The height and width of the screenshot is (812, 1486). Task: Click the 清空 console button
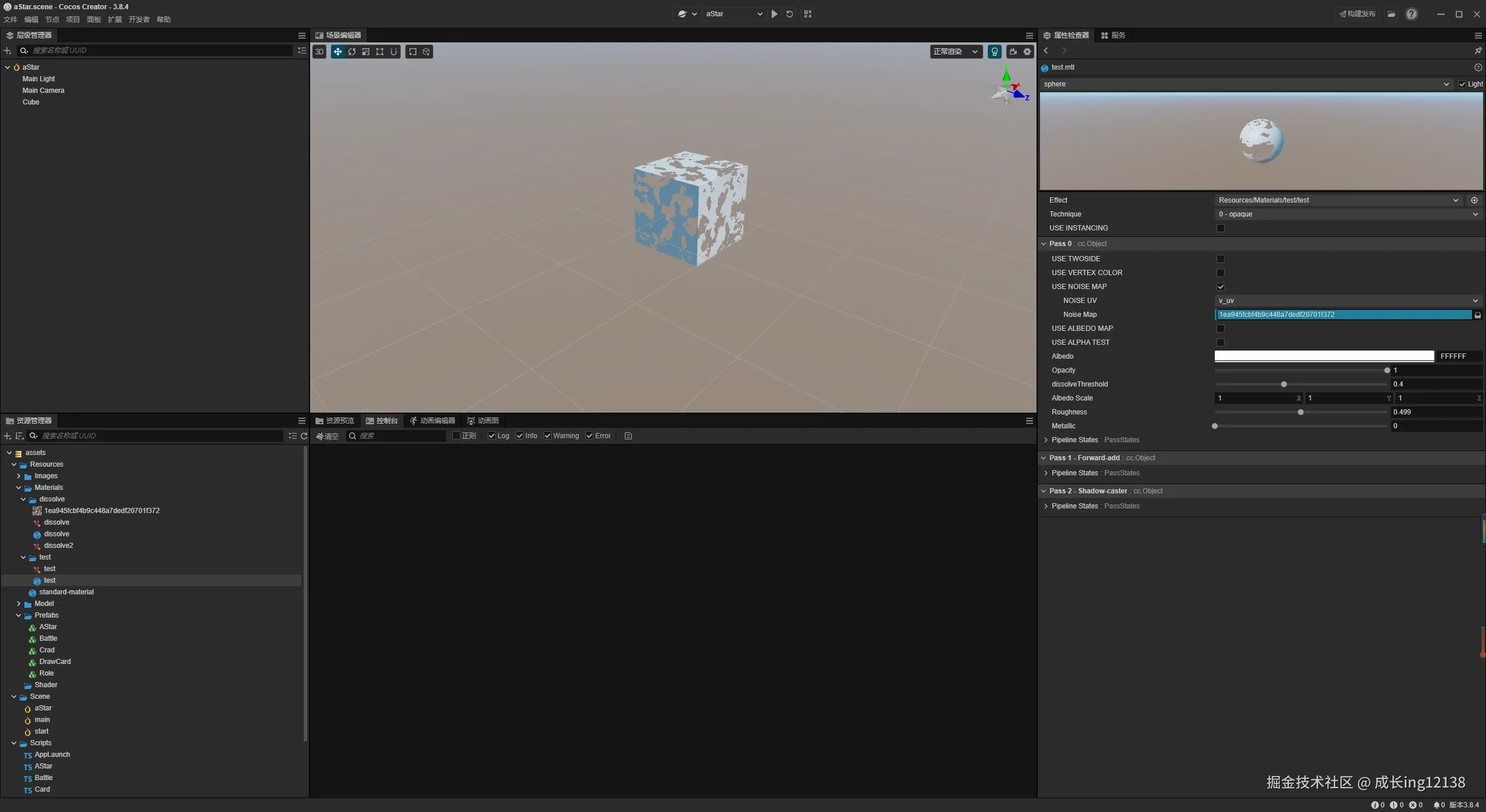pos(327,436)
